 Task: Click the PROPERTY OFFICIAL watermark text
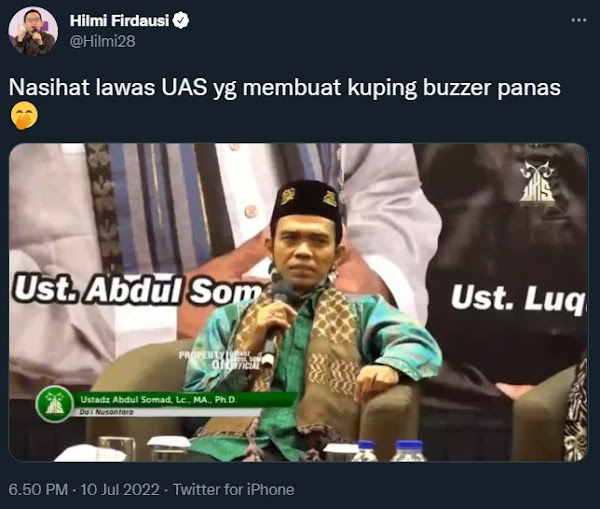coord(219,360)
